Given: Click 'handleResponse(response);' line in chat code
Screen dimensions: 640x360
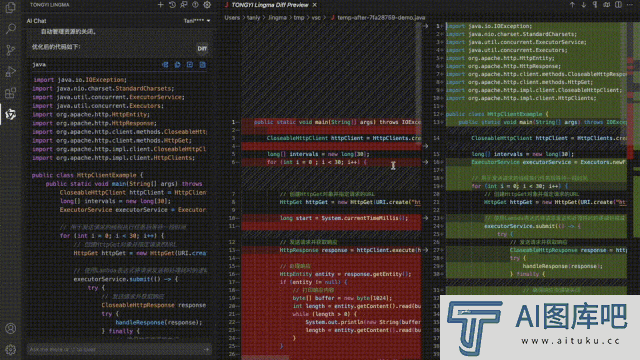Looking at the screenshot, I should click(x=158, y=322).
